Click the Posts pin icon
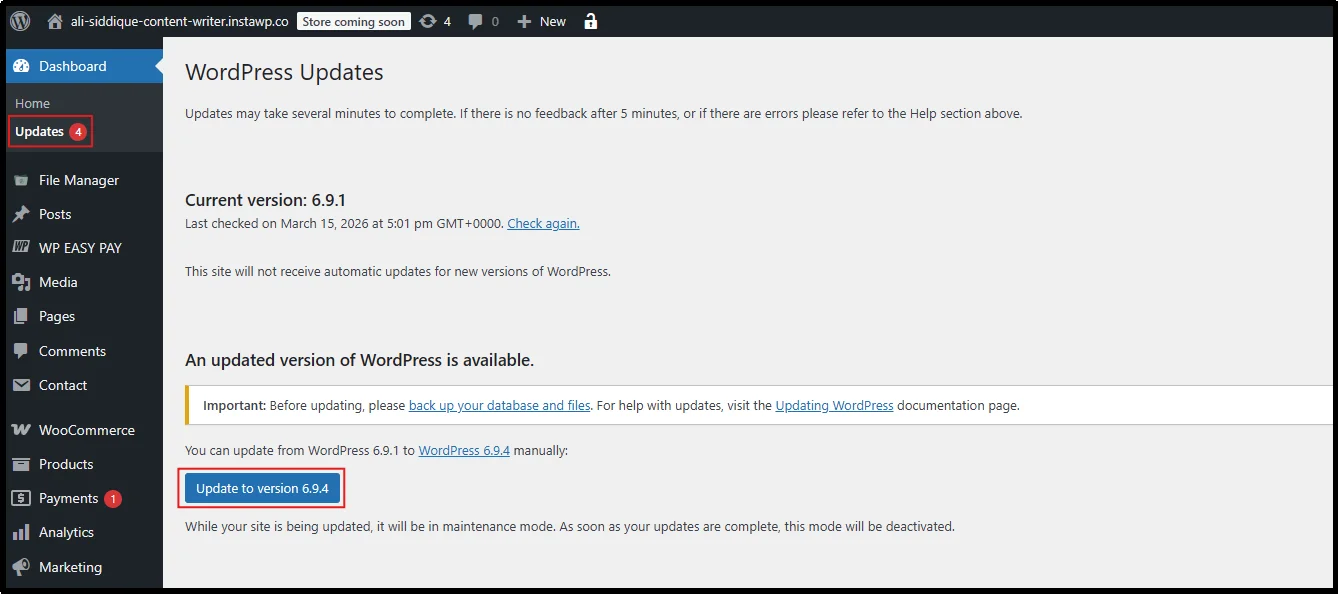The image size is (1338, 594). point(21,214)
